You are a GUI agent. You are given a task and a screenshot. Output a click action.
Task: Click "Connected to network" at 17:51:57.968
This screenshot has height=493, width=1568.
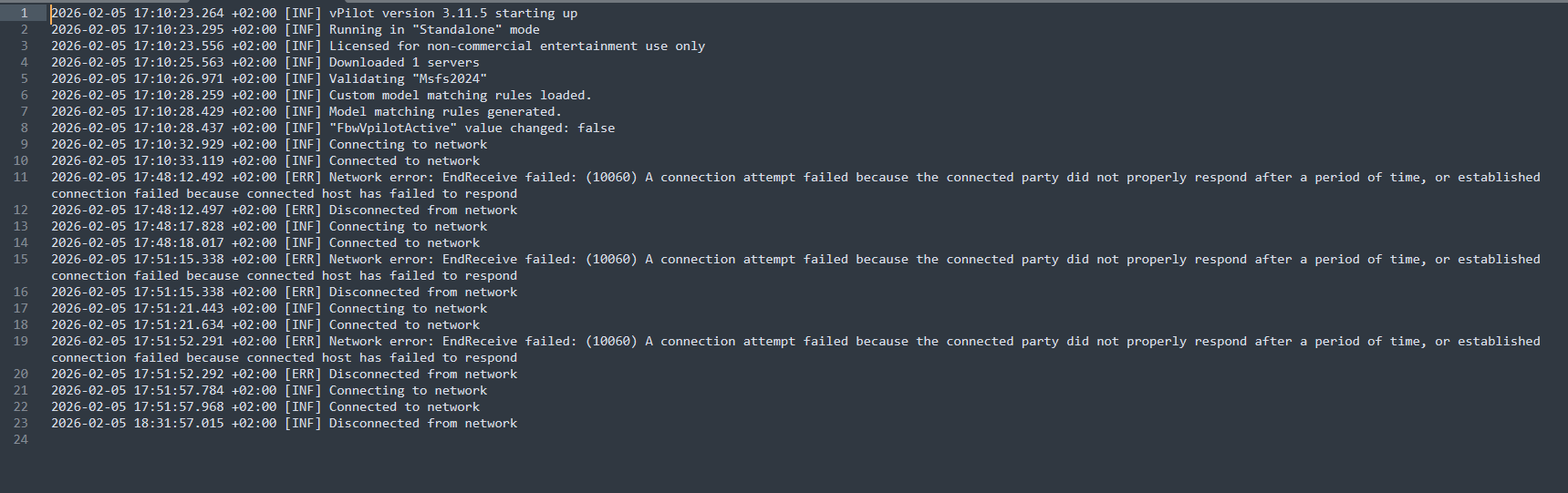click(x=404, y=407)
